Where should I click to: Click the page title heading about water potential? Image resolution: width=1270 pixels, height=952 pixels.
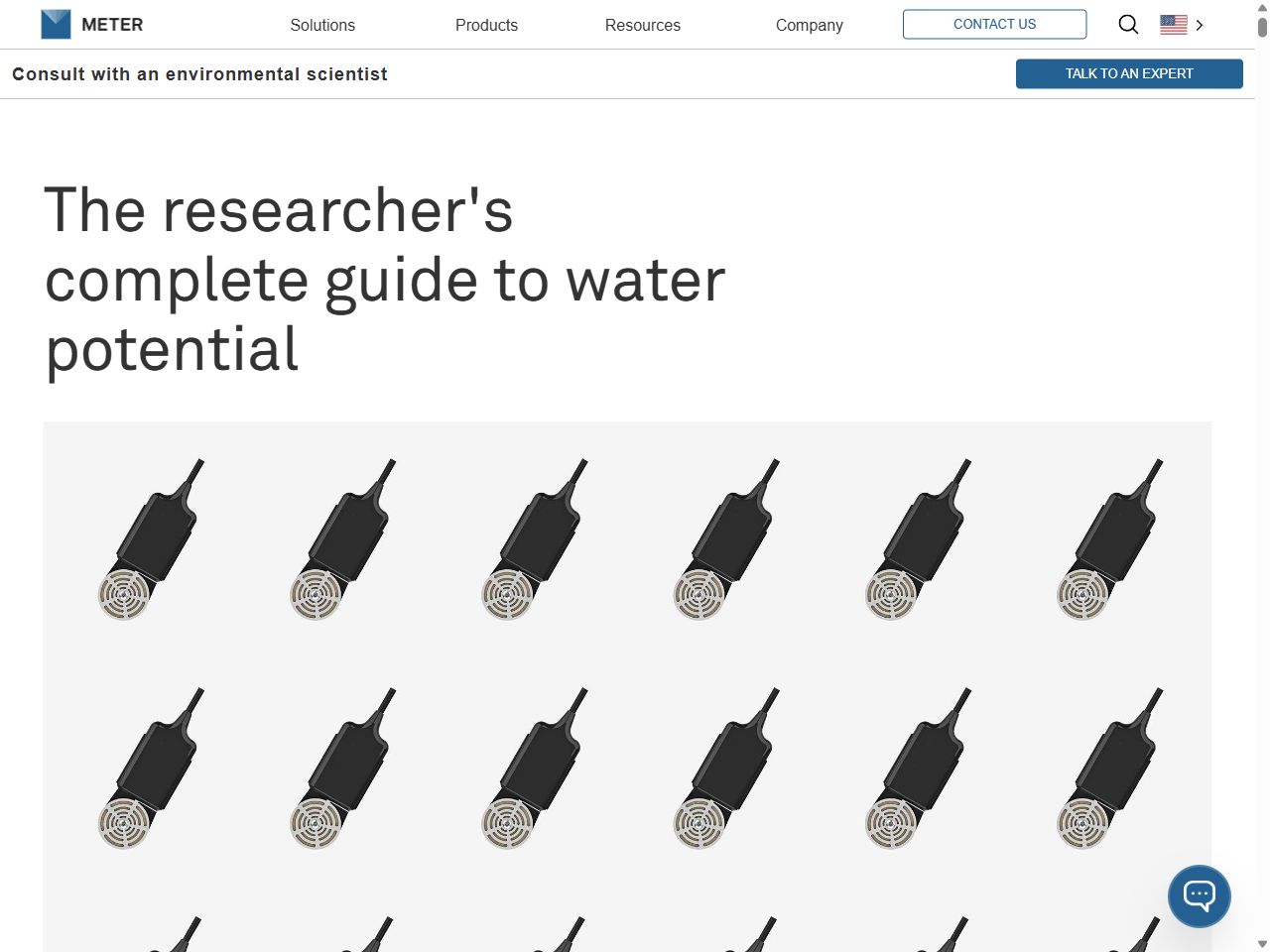(385, 280)
